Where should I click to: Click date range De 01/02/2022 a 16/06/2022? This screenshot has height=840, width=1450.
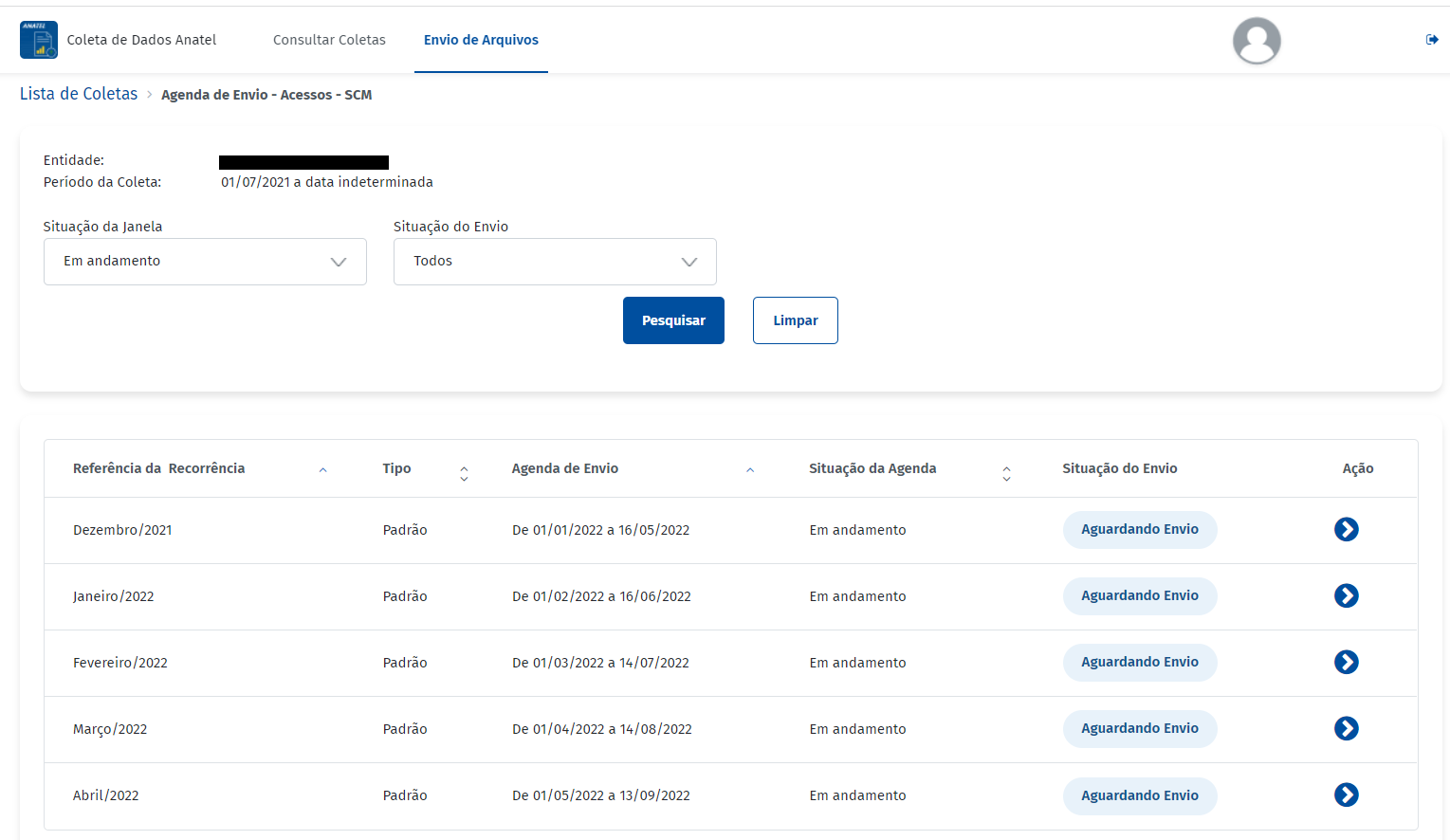(601, 596)
